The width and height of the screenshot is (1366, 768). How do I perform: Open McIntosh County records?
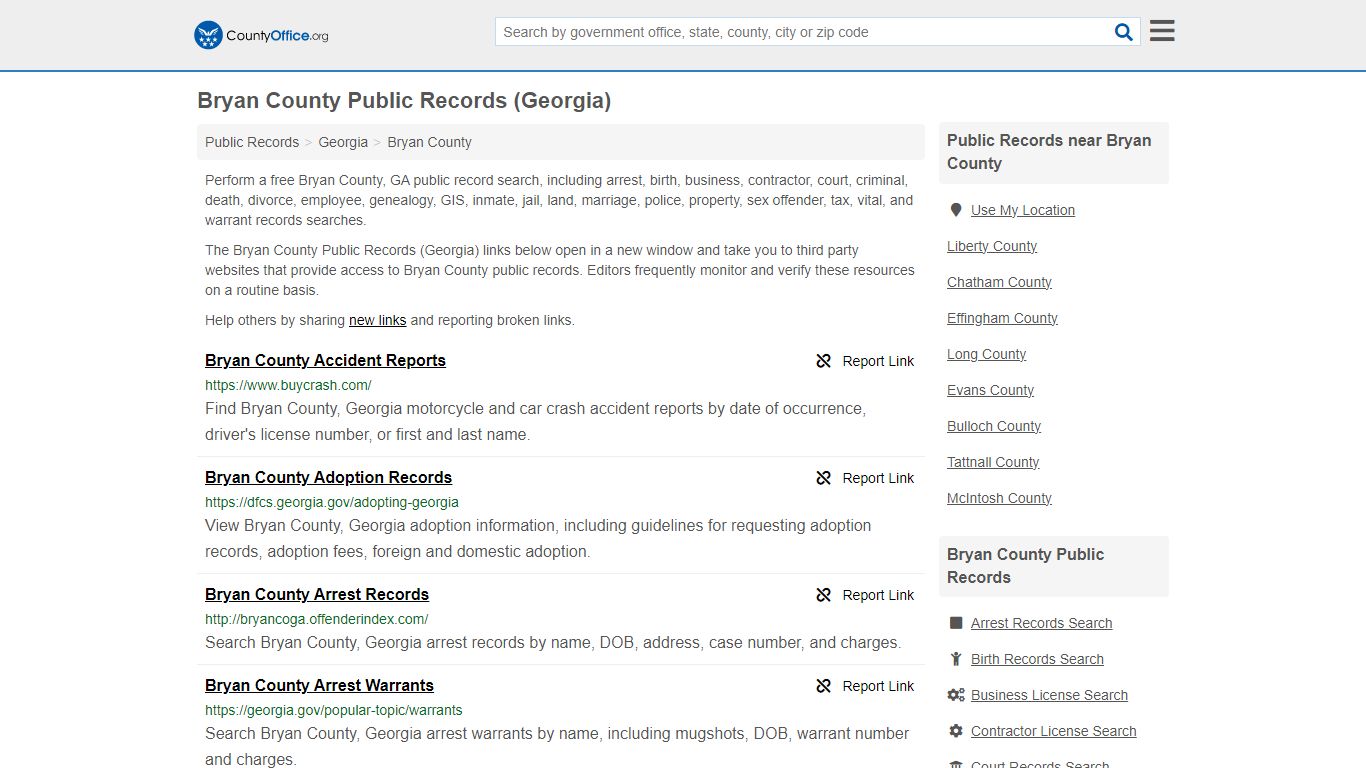point(999,498)
